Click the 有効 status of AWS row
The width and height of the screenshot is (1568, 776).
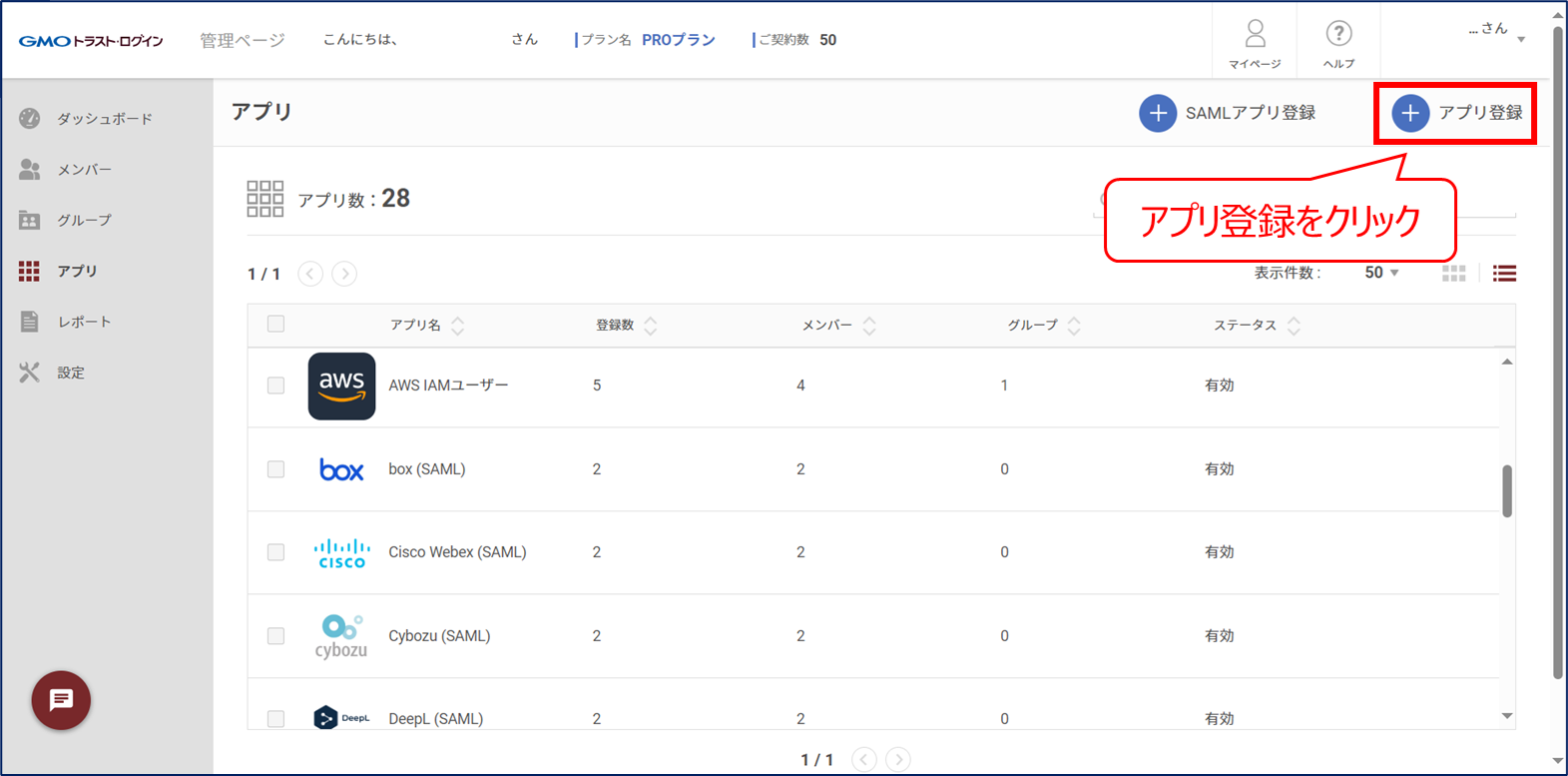pos(1220,386)
